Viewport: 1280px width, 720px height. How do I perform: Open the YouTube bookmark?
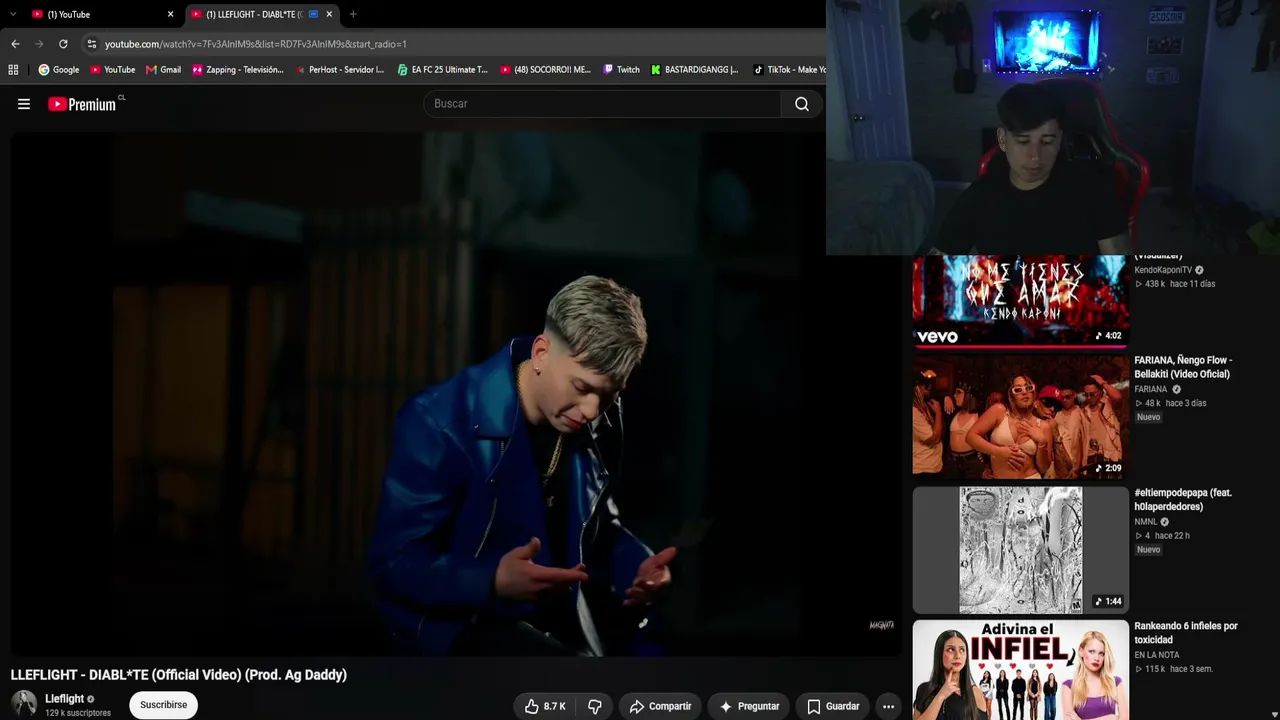(x=112, y=70)
